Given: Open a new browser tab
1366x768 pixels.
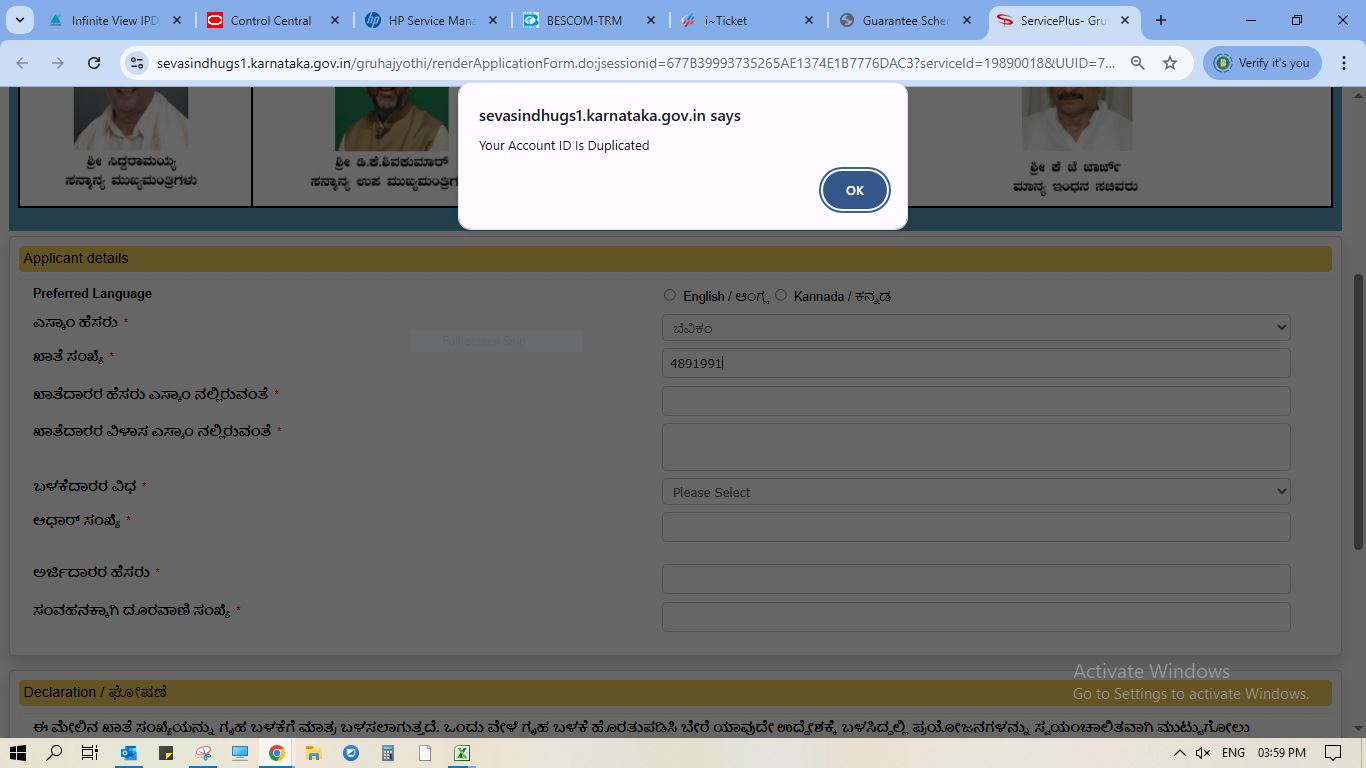Looking at the screenshot, I should pos(1161,20).
